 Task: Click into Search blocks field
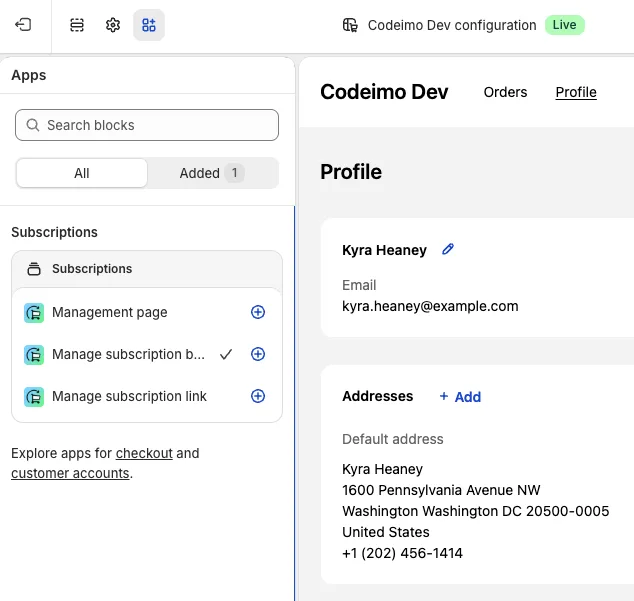[x=147, y=125]
